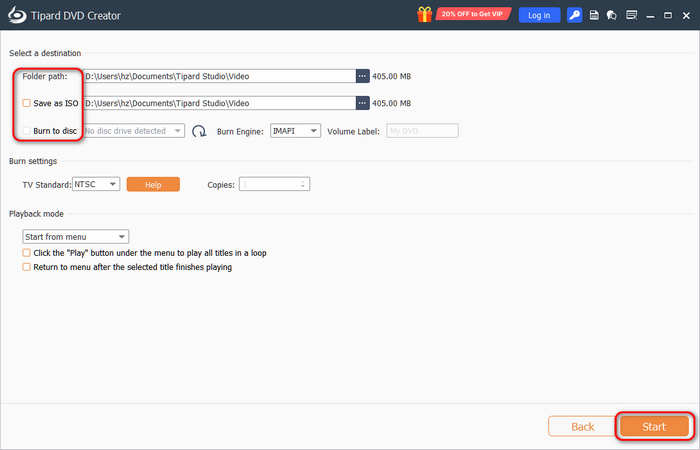Browse for Folder path with ellipsis button

pos(362,76)
